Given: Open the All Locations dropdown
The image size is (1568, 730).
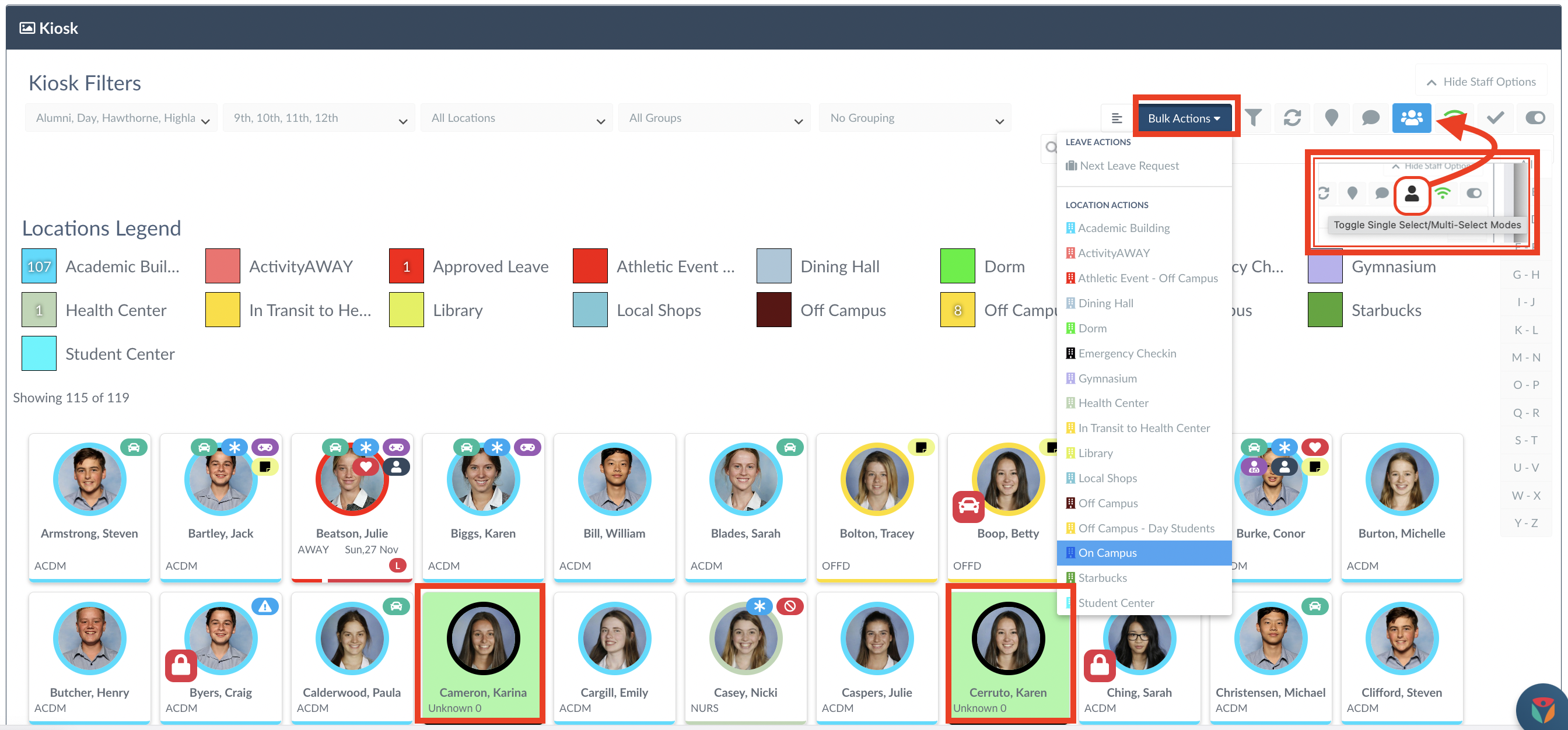Looking at the screenshot, I should 516,118.
